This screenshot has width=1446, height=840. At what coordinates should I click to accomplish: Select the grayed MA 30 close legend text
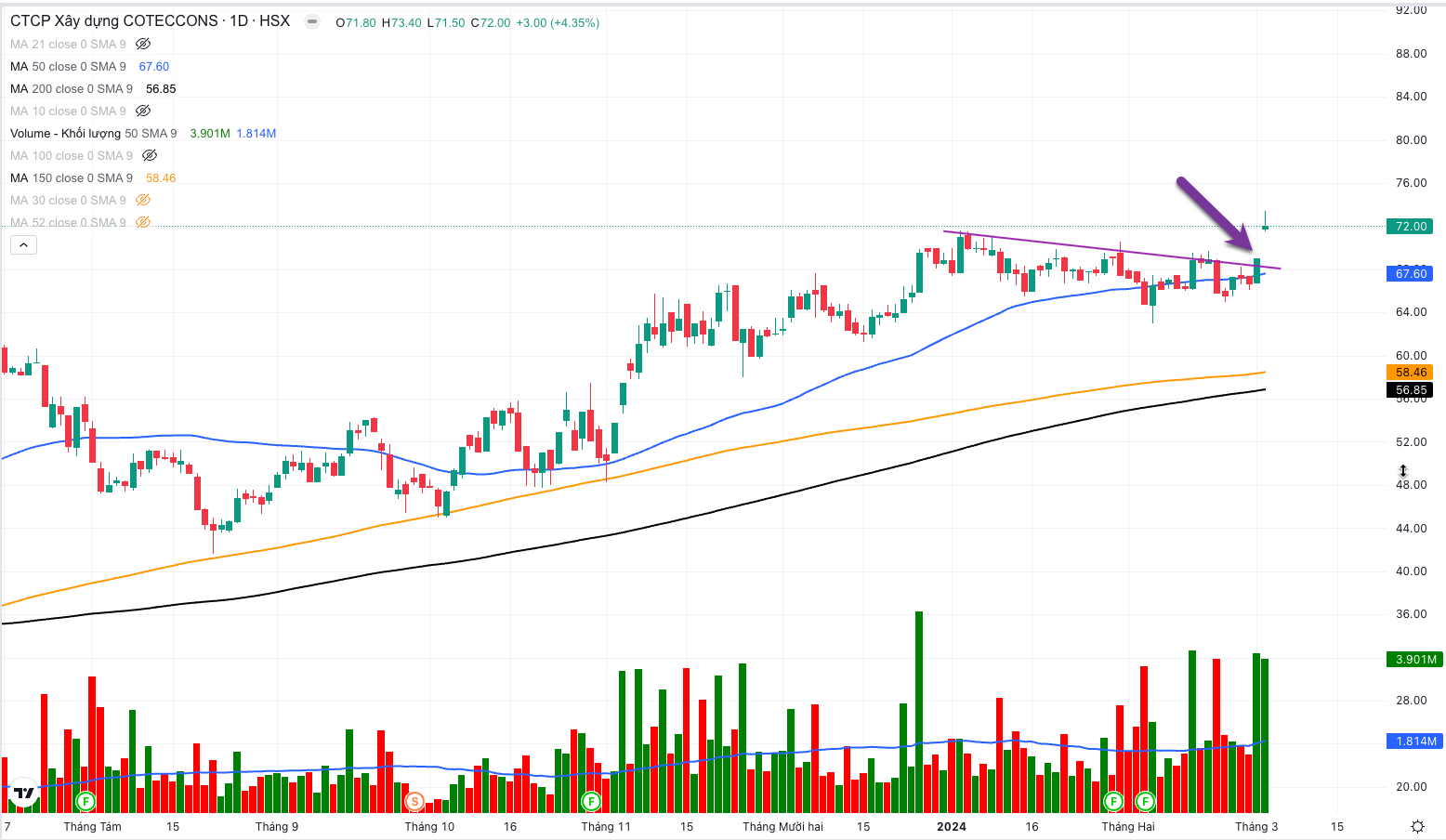point(68,200)
